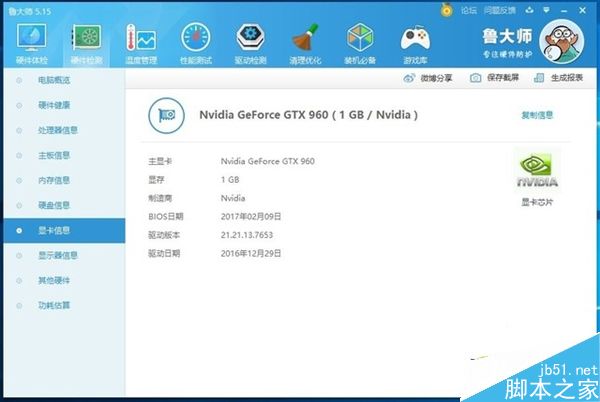600x402 pixels.
Task: Click the driver version 21.21.13.7653
Action: point(247,235)
